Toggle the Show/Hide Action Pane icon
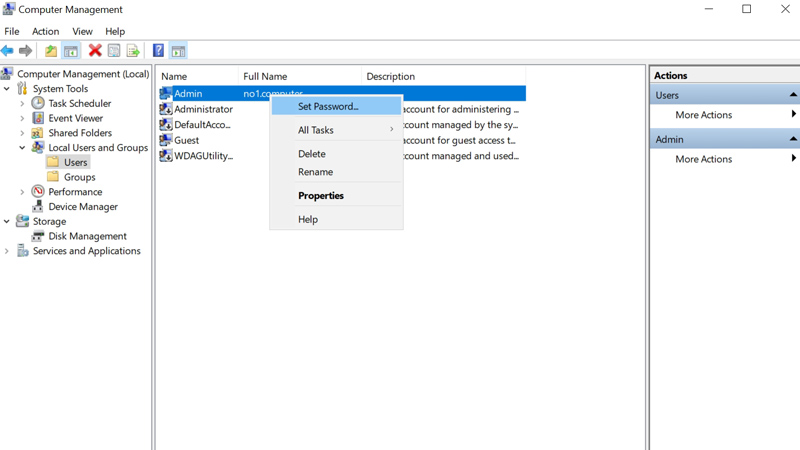 click(x=178, y=51)
